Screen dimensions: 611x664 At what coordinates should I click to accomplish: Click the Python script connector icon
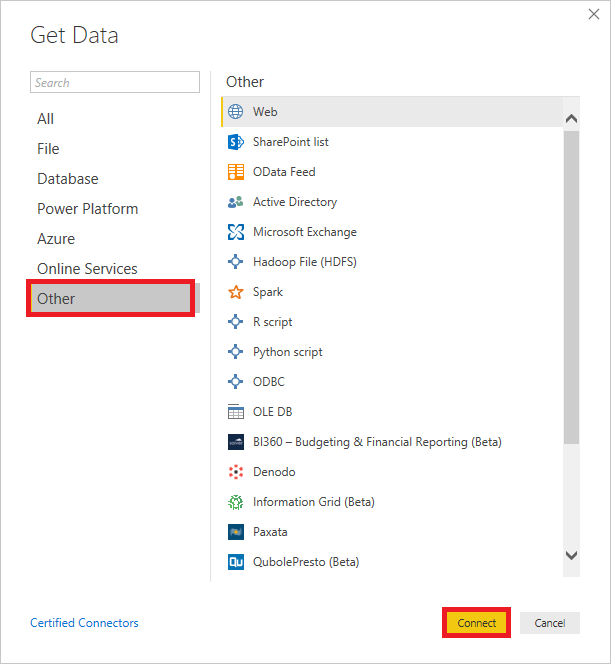click(x=235, y=352)
